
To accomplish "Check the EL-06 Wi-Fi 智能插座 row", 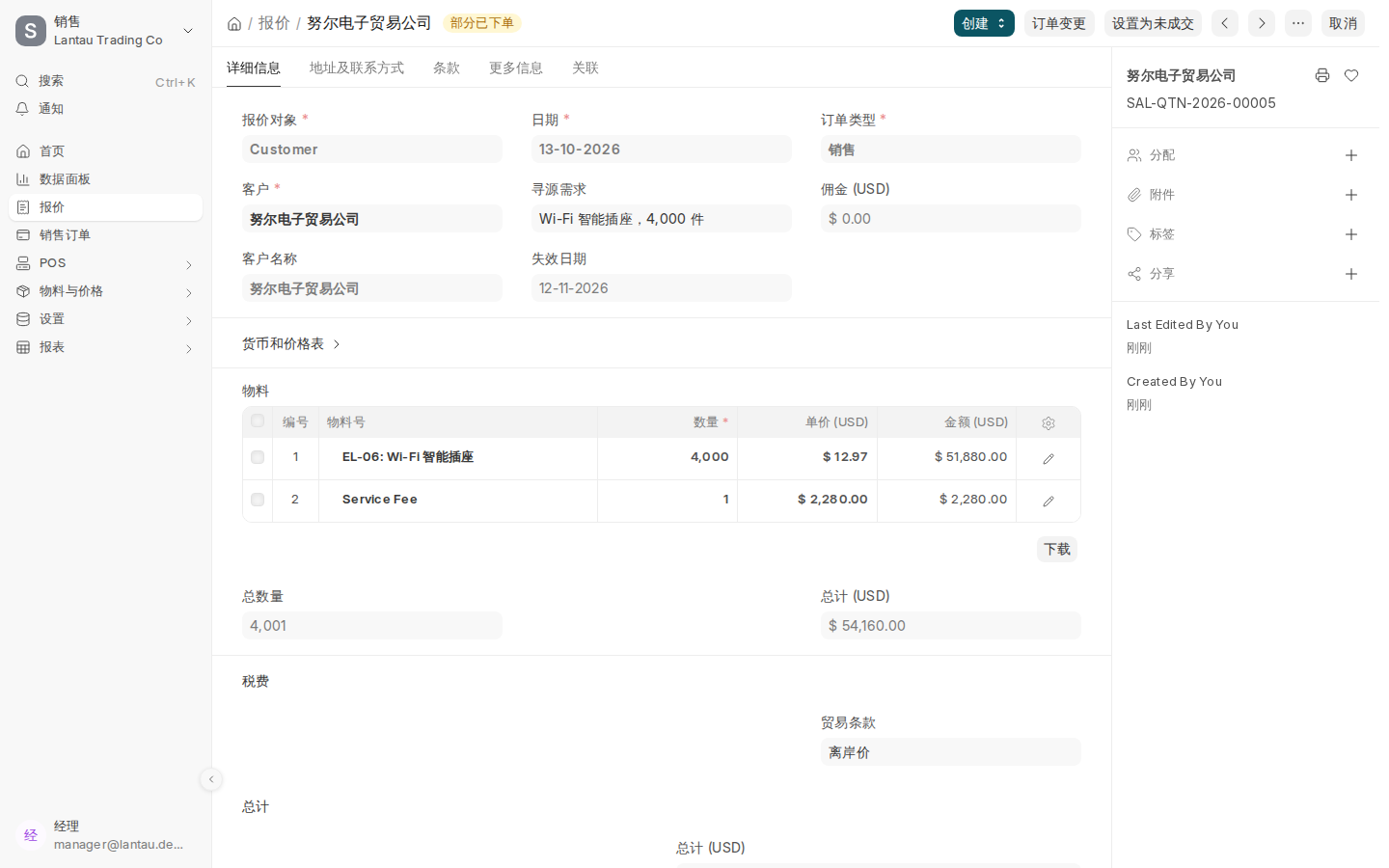I will coord(258,457).
